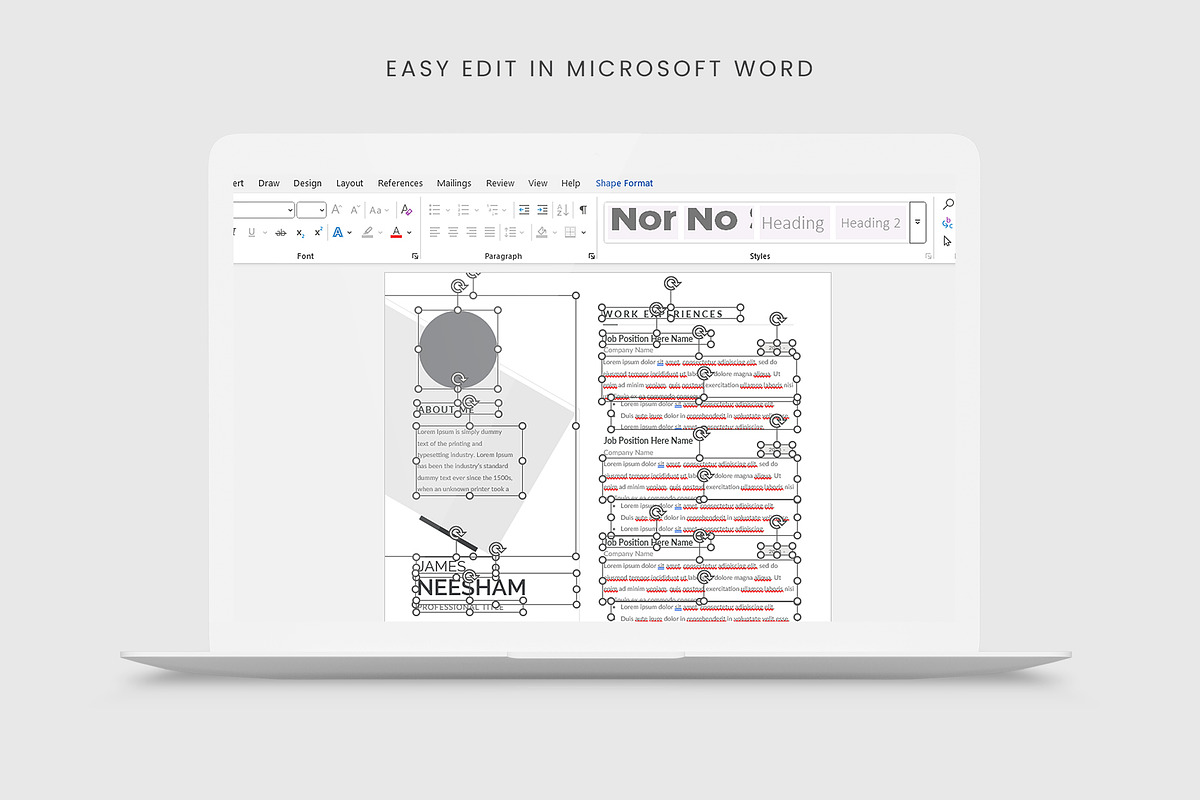Switch to the Review tab

click(x=500, y=183)
